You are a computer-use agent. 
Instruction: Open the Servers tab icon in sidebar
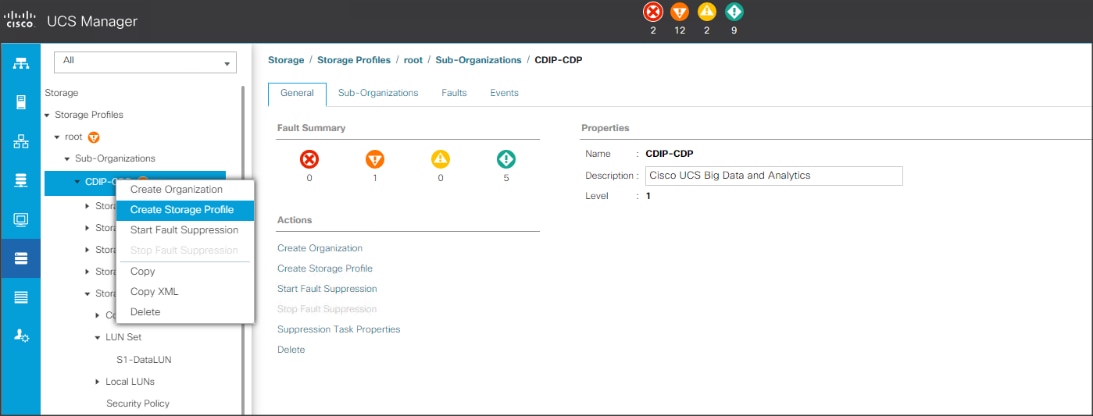point(21,102)
